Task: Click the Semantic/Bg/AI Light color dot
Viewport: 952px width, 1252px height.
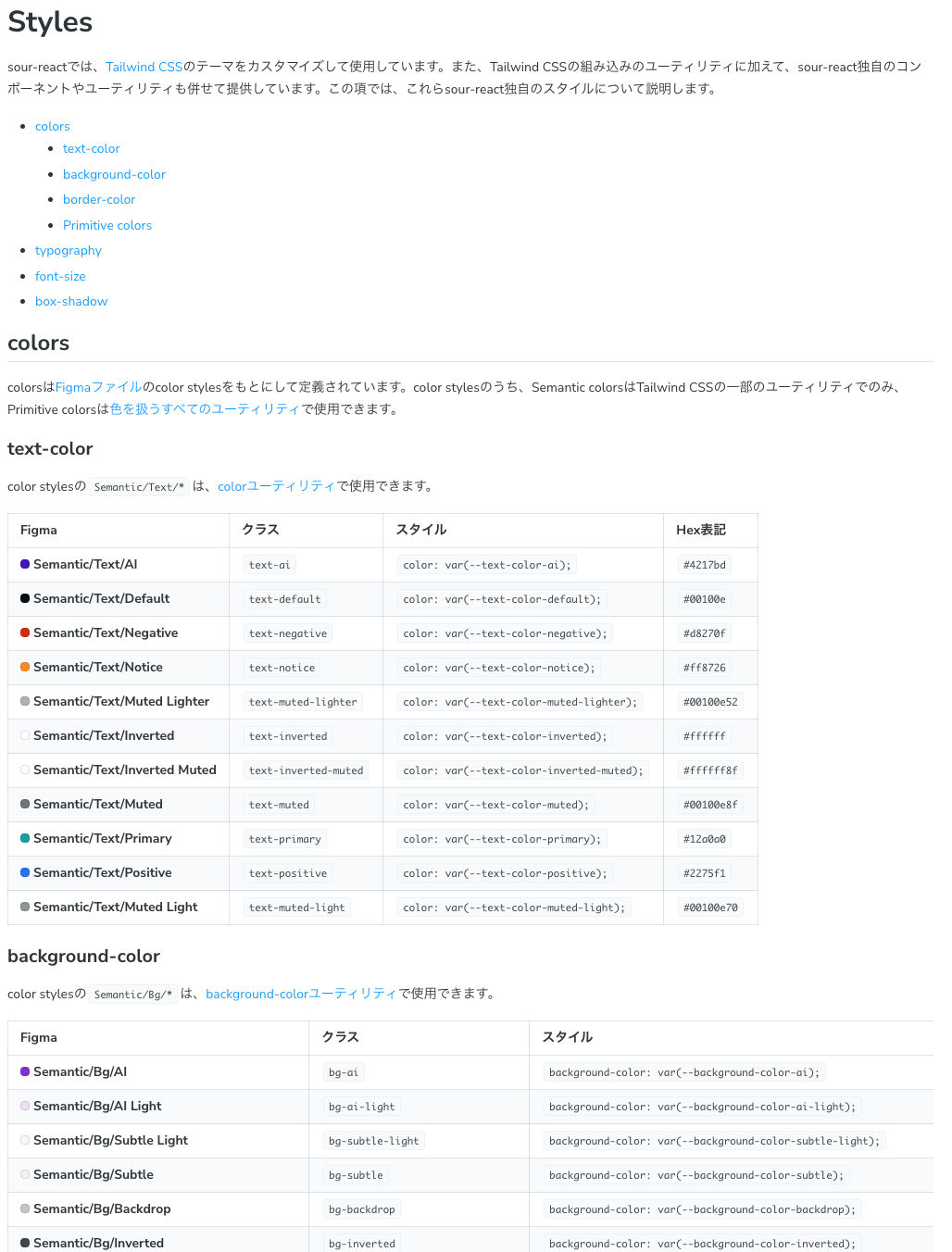Action: (x=25, y=1106)
